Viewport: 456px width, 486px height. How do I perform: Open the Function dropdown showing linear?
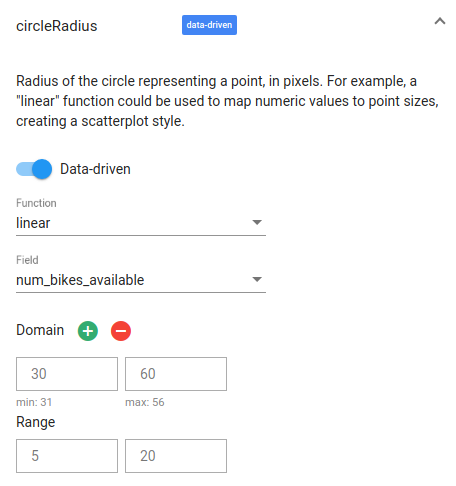141,223
